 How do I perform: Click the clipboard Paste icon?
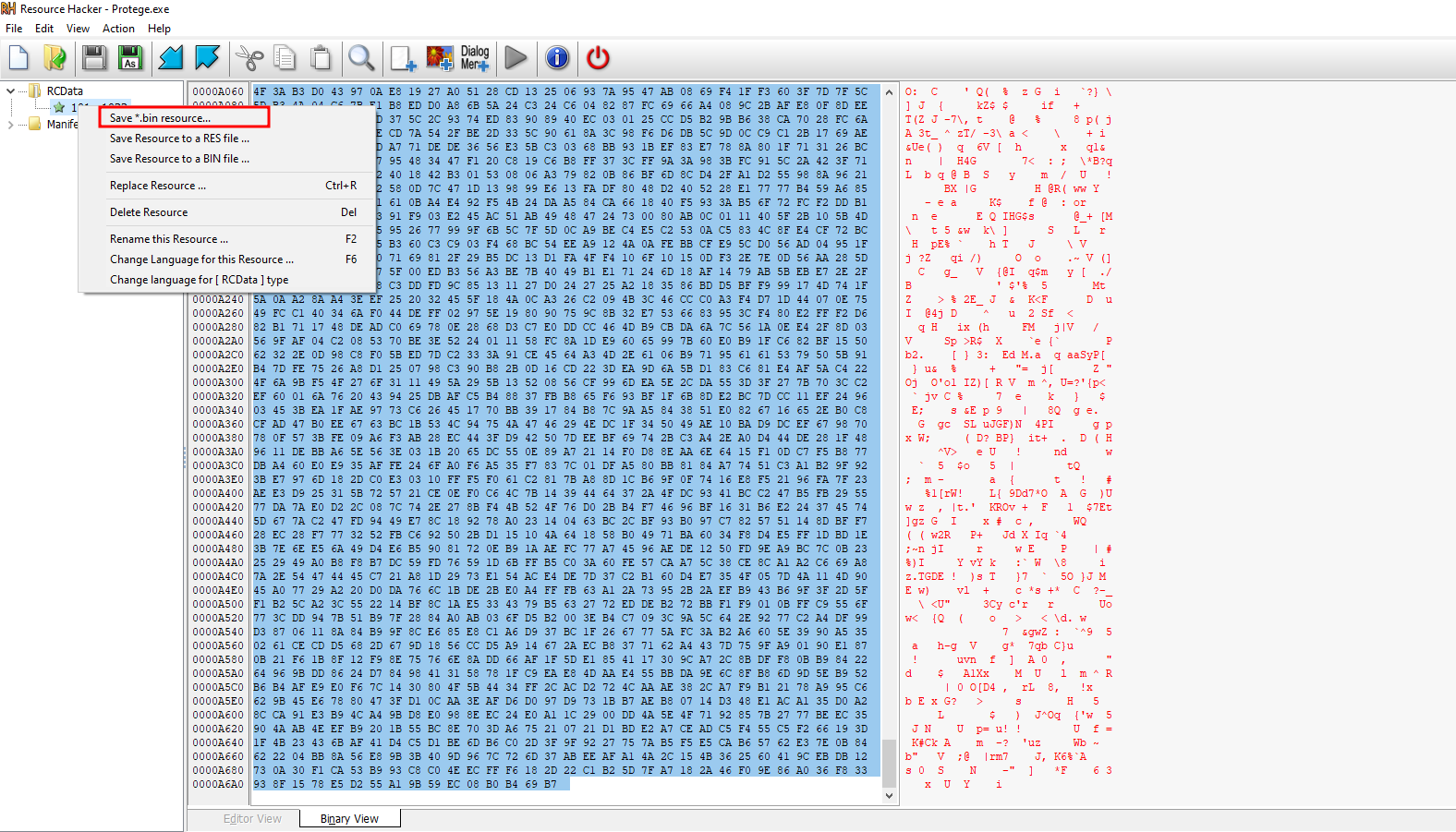click(x=321, y=58)
